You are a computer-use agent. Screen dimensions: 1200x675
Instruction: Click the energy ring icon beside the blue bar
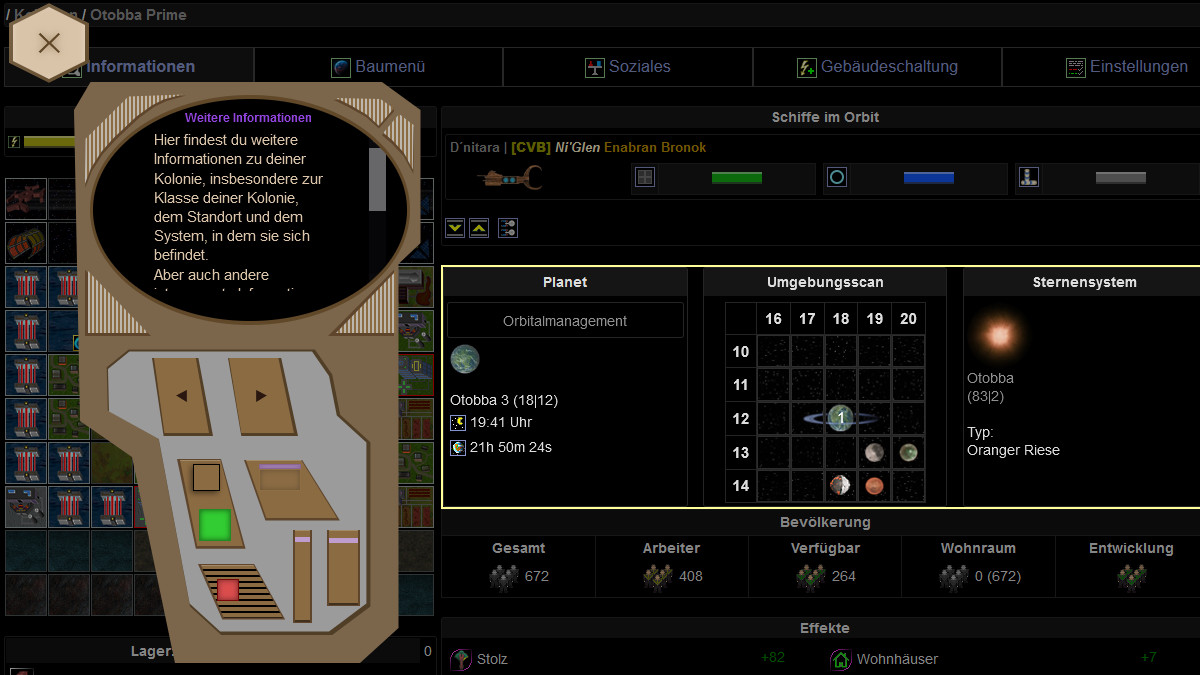837,177
